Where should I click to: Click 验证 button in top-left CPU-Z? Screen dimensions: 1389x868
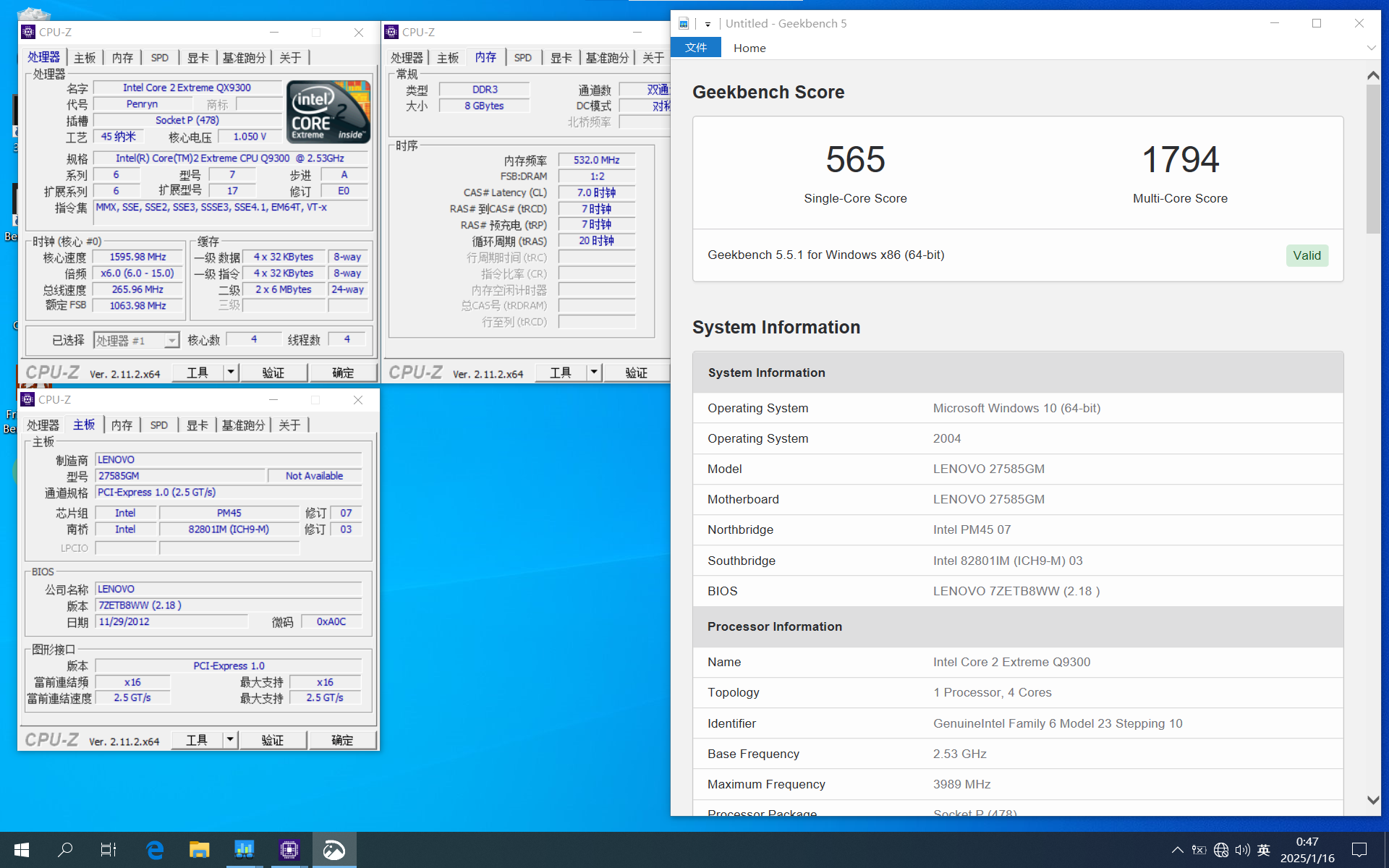pyautogui.click(x=273, y=373)
